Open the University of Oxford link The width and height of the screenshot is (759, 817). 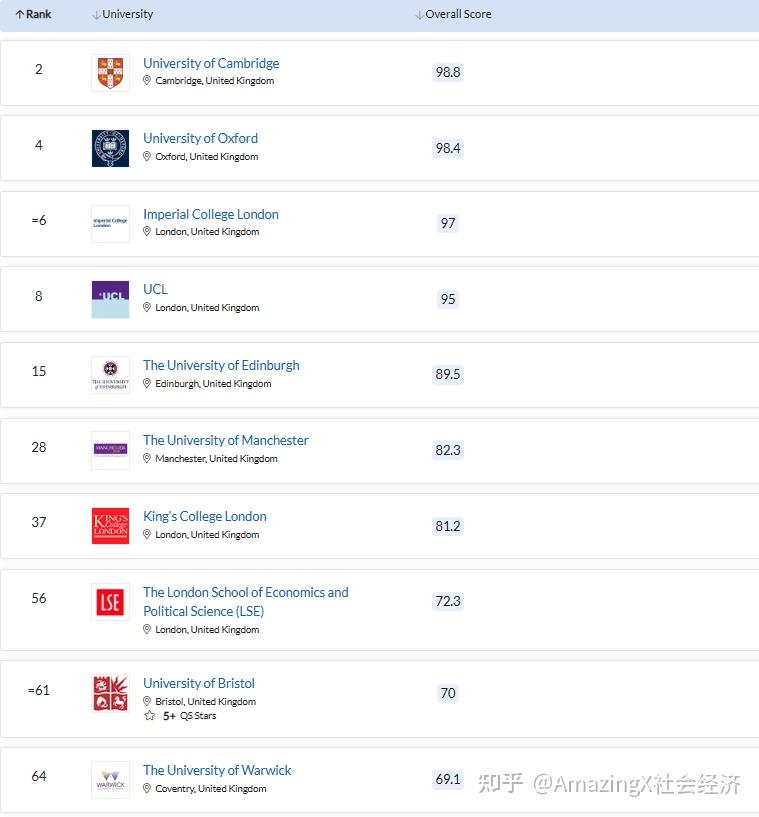coord(201,138)
